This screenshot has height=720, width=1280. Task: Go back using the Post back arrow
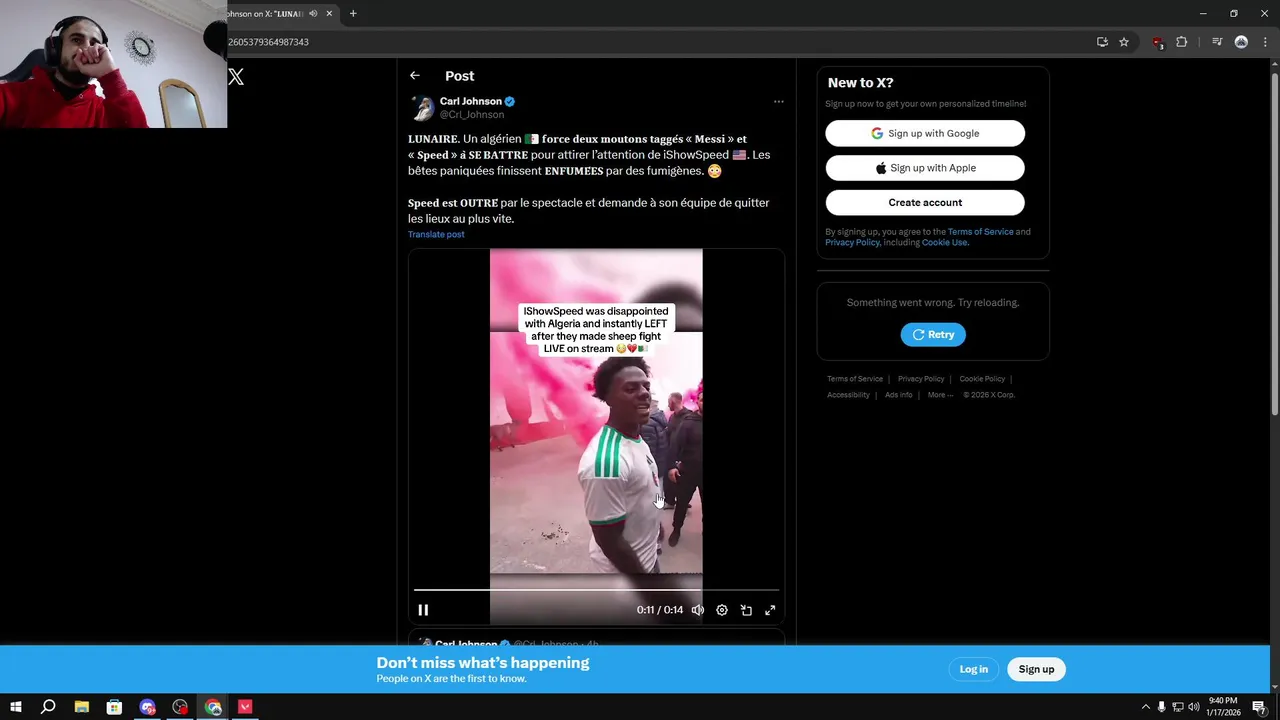point(414,76)
